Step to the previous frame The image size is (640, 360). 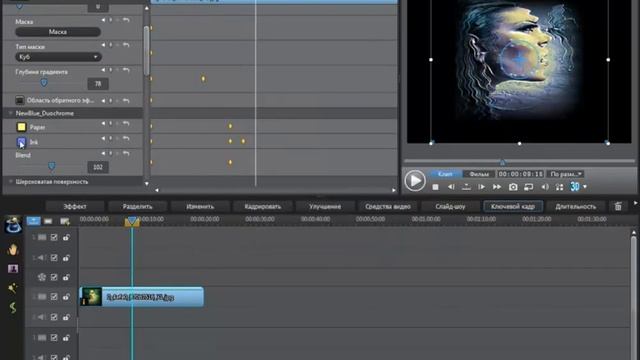pos(451,187)
